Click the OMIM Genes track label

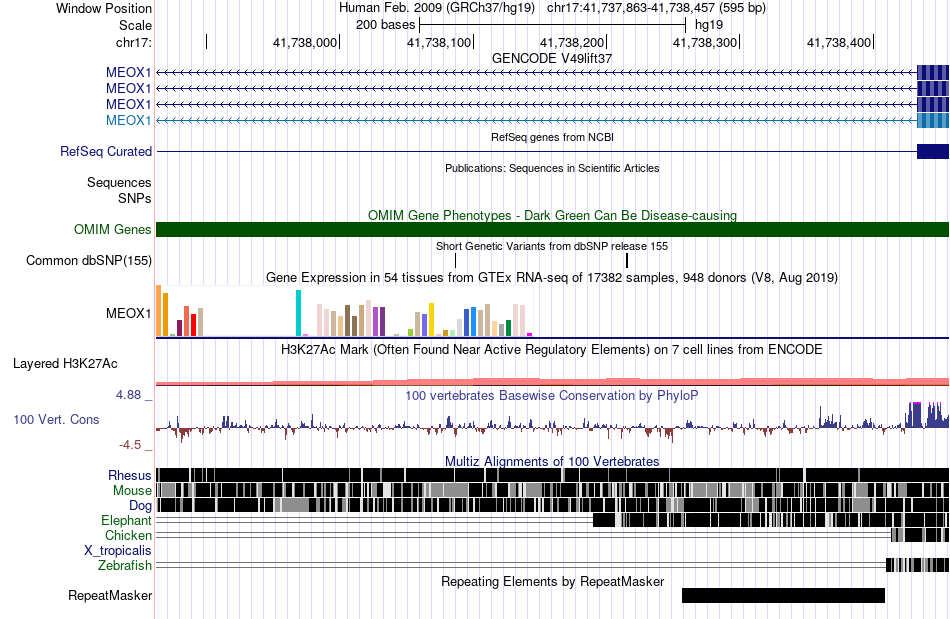coord(113,230)
